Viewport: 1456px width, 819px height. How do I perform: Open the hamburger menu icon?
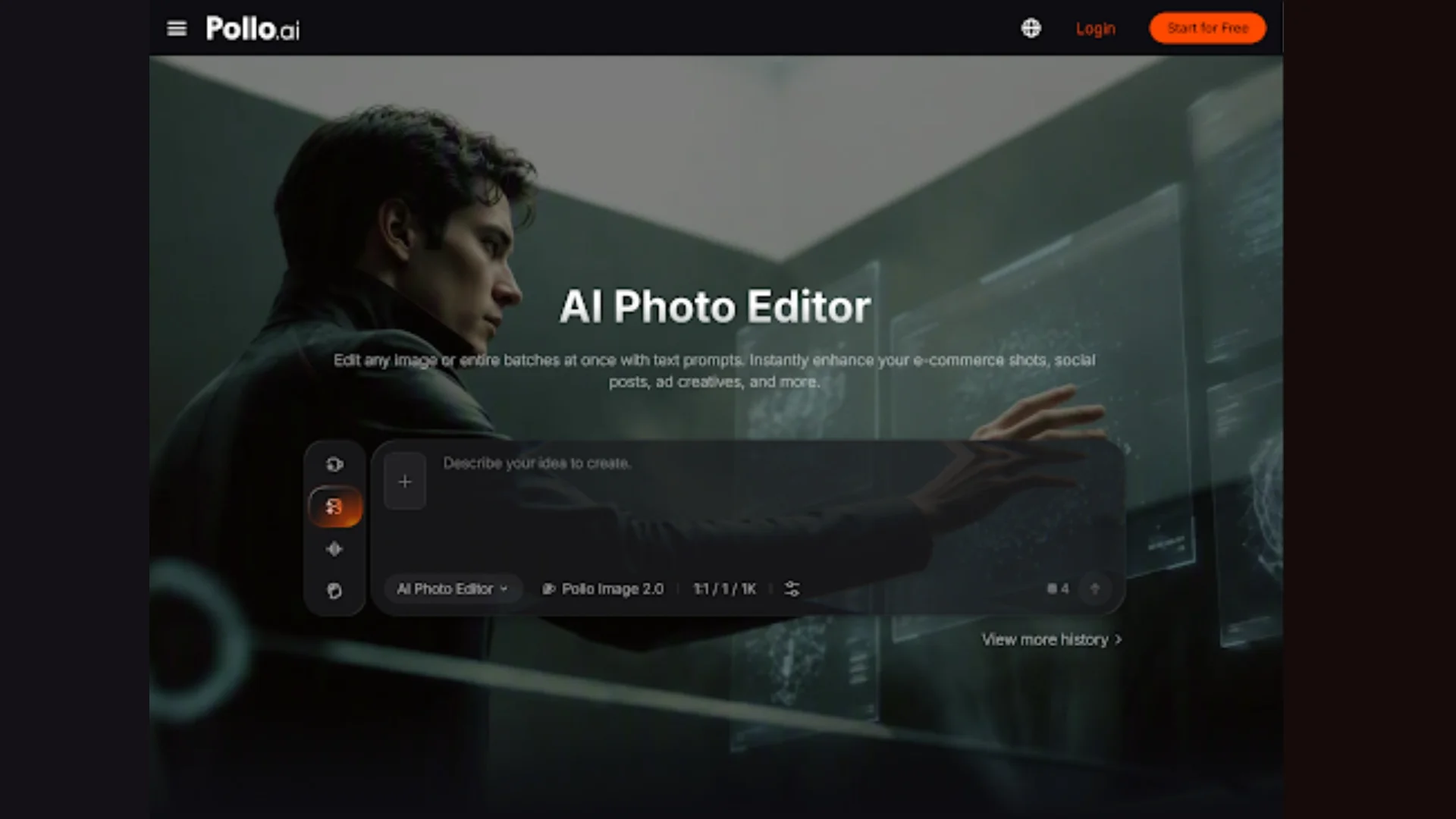(177, 29)
